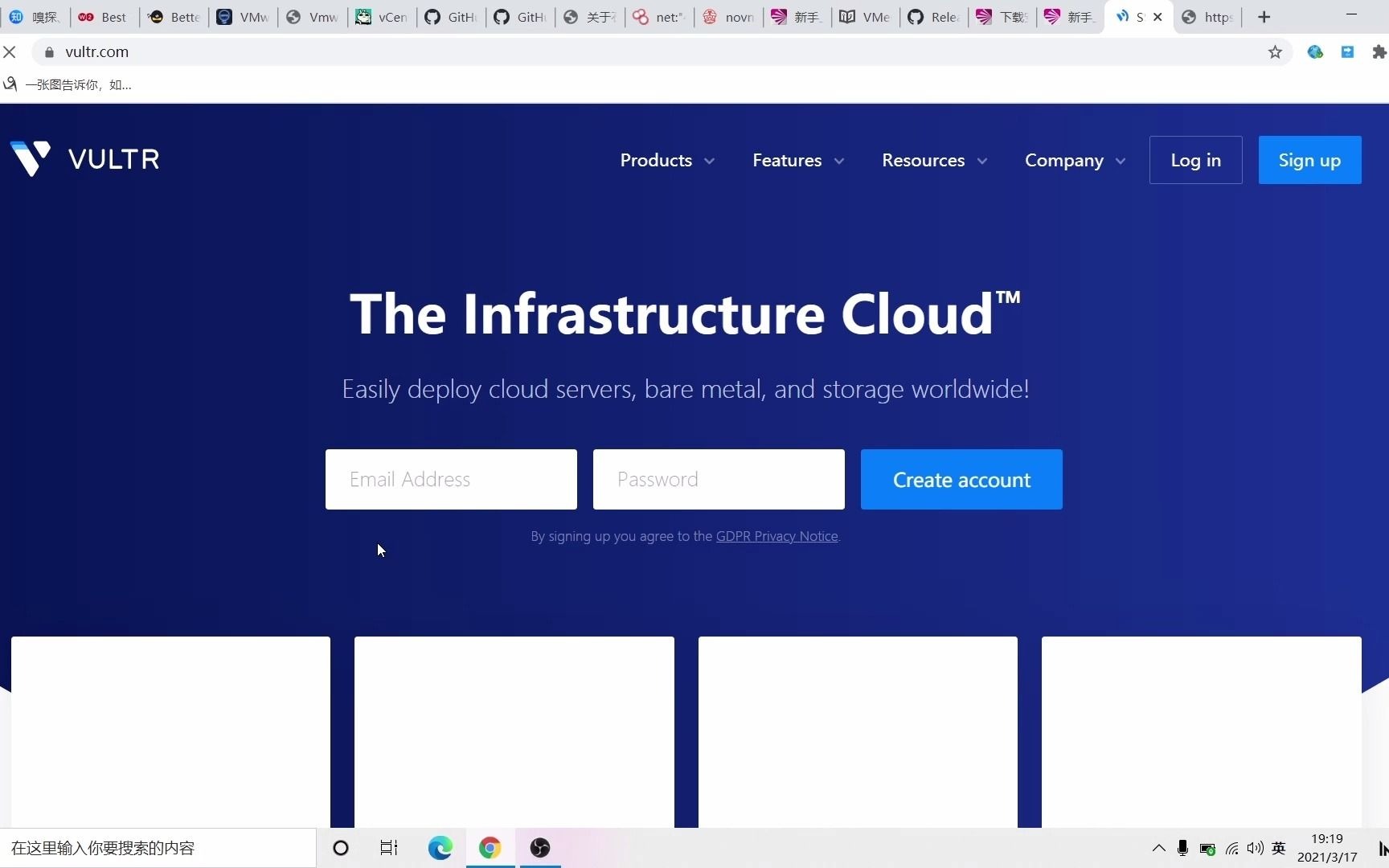The width and height of the screenshot is (1389, 868).
Task: Click the heading The Infrastructure Cloud
Action: coord(686,313)
